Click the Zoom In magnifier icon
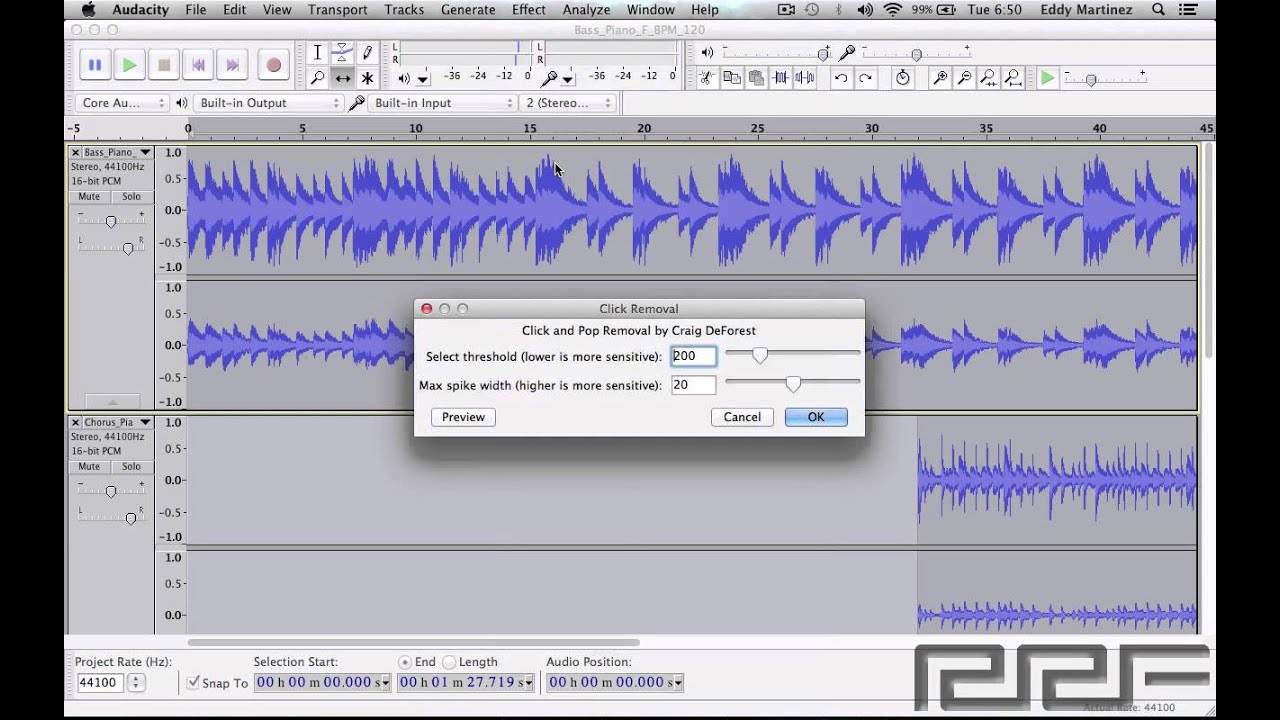This screenshot has height=720, width=1280. 940,78
